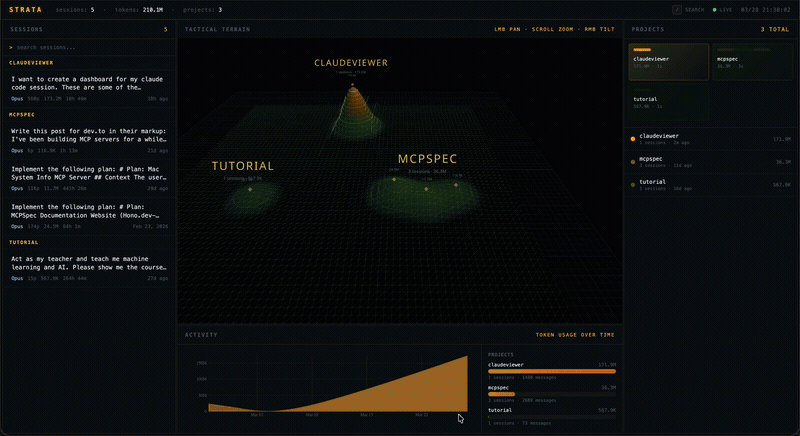Click the dot beside mcpspec in project list
The width and height of the screenshot is (800, 436).
[x=633, y=160]
